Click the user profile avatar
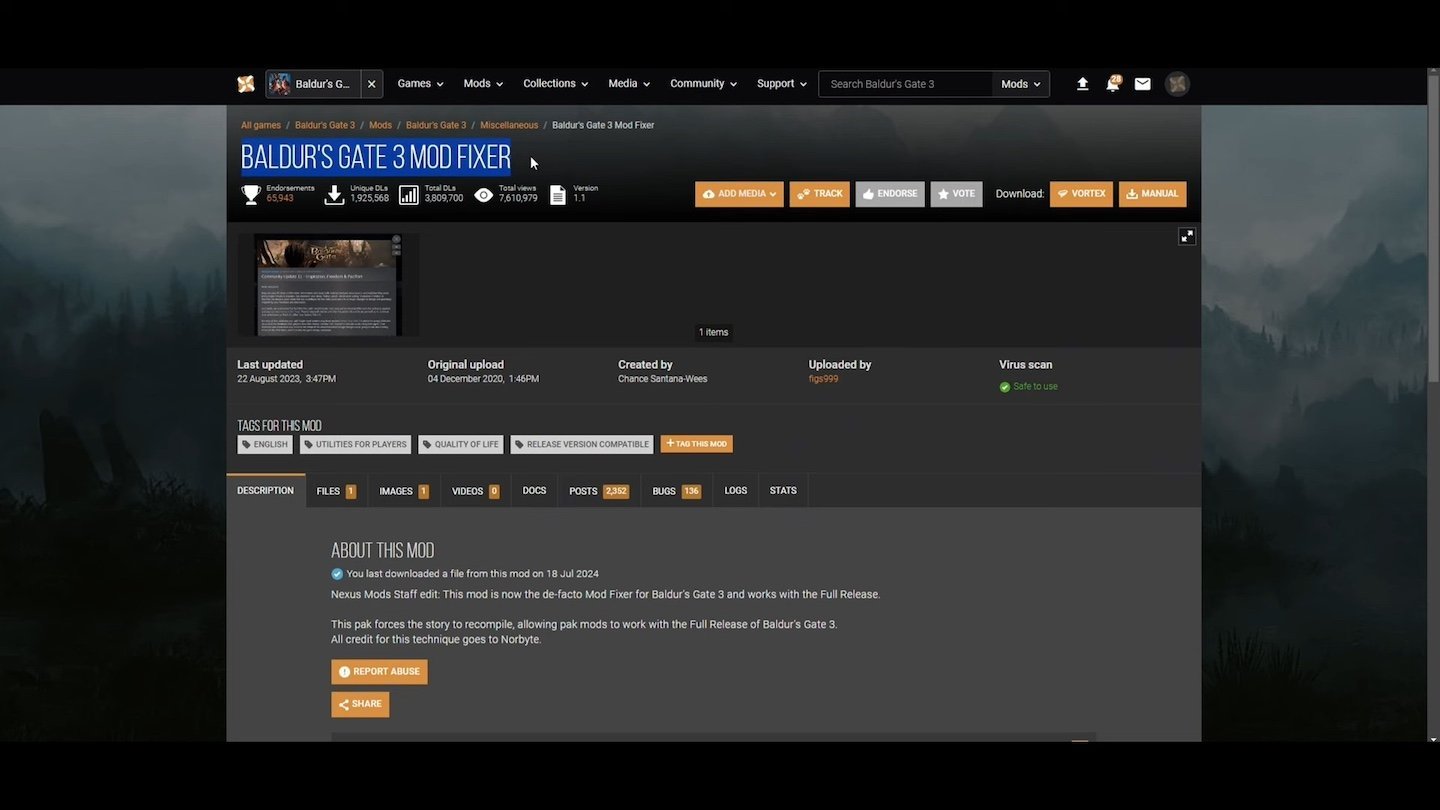The width and height of the screenshot is (1440, 810). [x=1177, y=84]
